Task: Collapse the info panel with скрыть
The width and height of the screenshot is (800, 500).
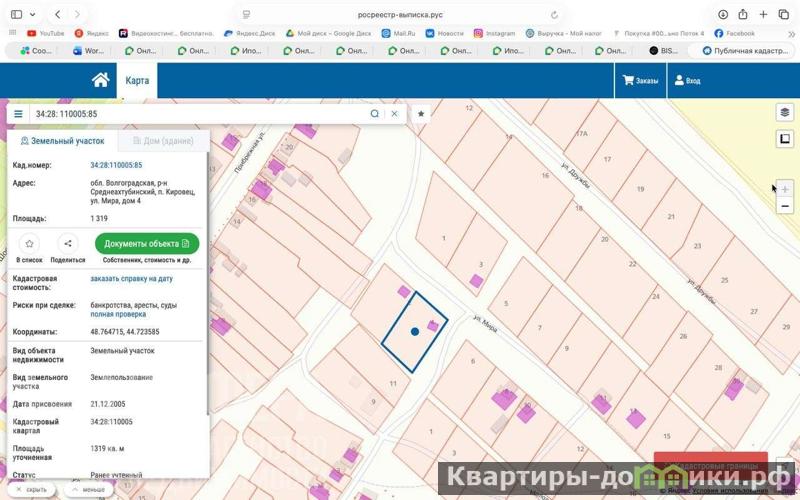Action: pyautogui.click(x=31, y=490)
